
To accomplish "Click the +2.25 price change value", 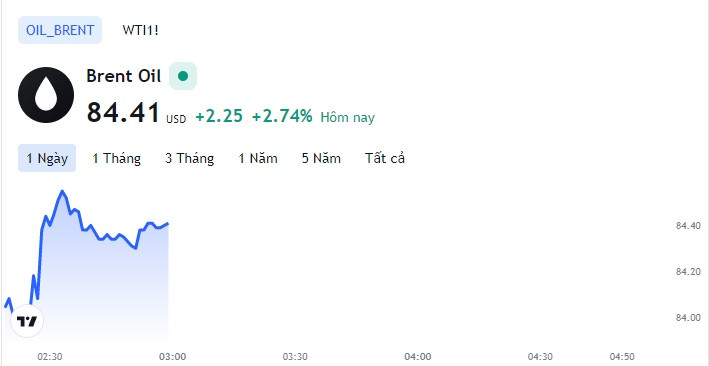I will point(219,116).
